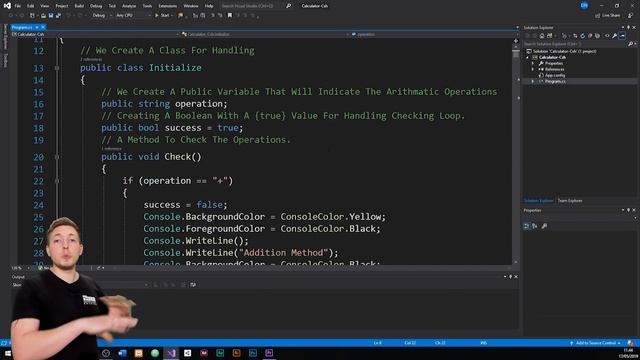
Task: Expand the Properties node in Solution Explorer
Action: coord(533,64)
